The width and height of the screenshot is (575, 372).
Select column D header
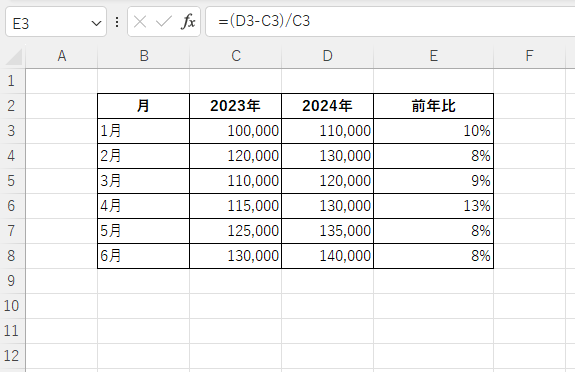(327, 56)
